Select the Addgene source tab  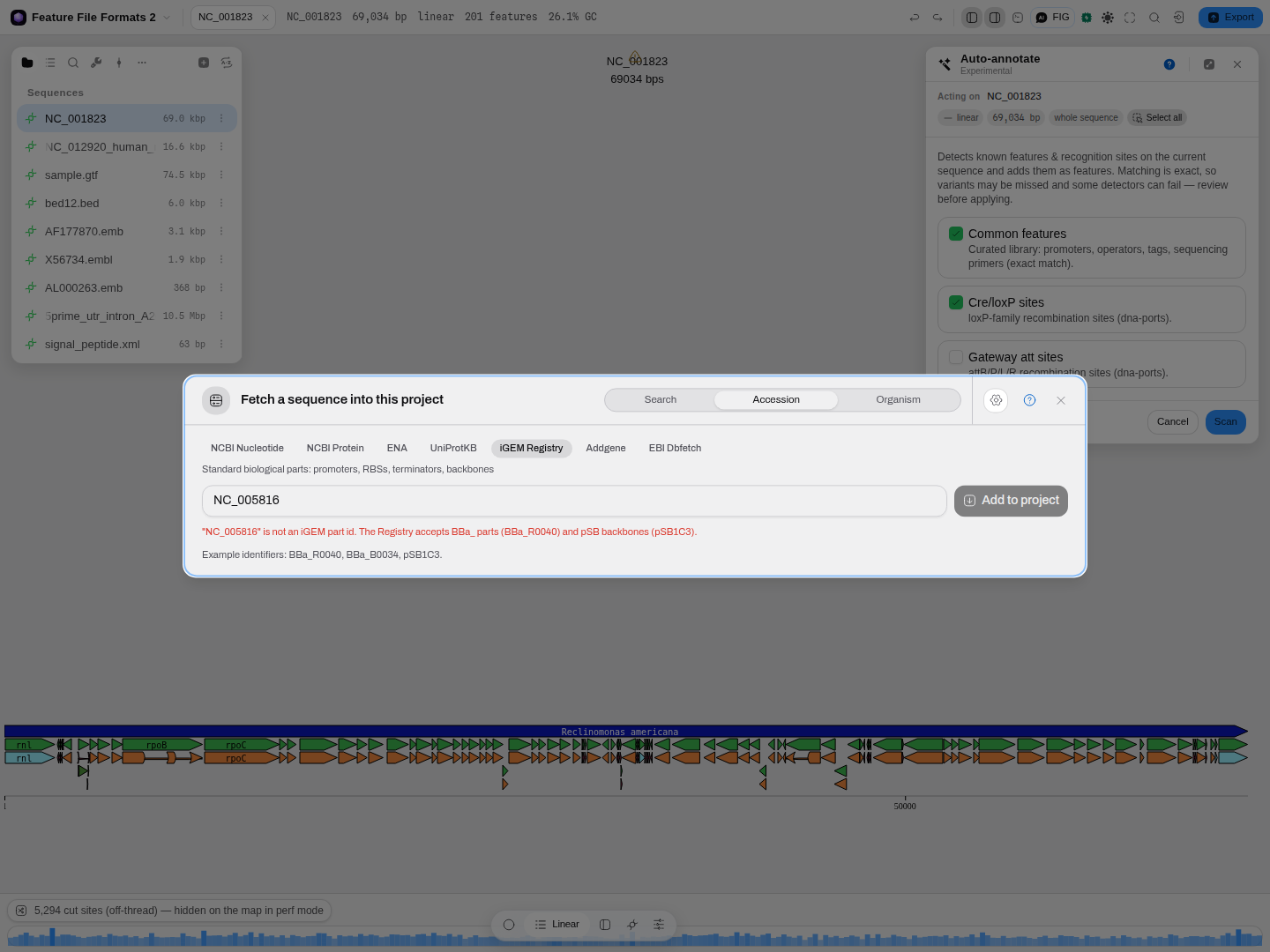tap(606, 449)
